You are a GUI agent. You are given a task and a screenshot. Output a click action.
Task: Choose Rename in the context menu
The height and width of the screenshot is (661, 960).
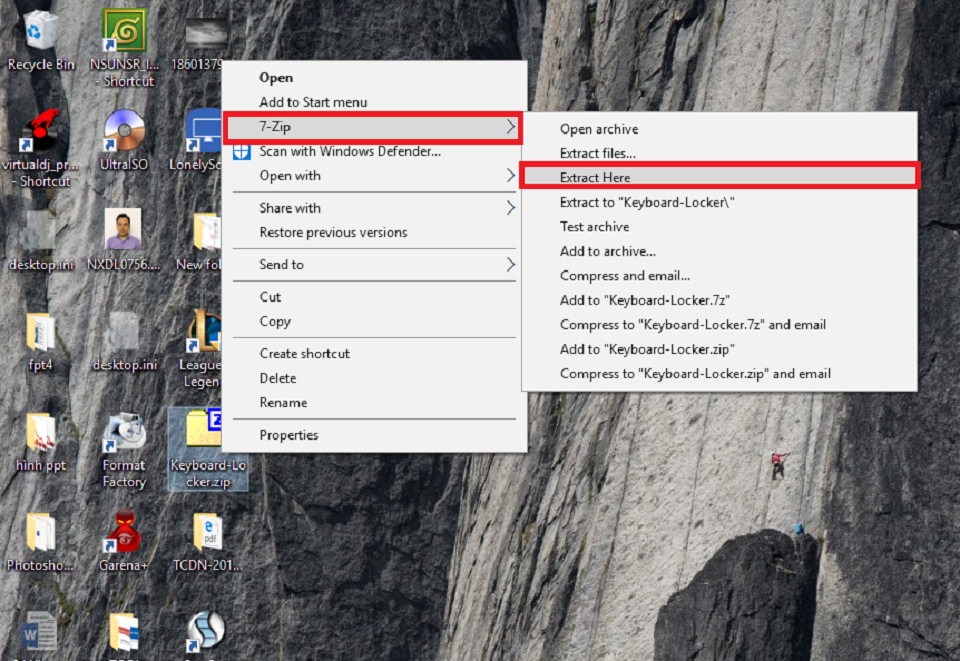click(374, 403)
